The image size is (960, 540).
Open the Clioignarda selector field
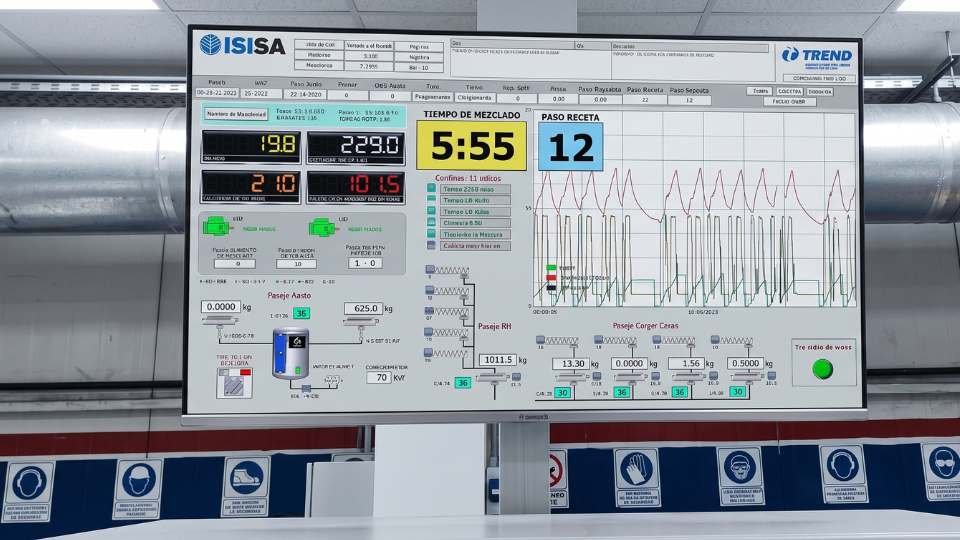click(x=474, y=97)
